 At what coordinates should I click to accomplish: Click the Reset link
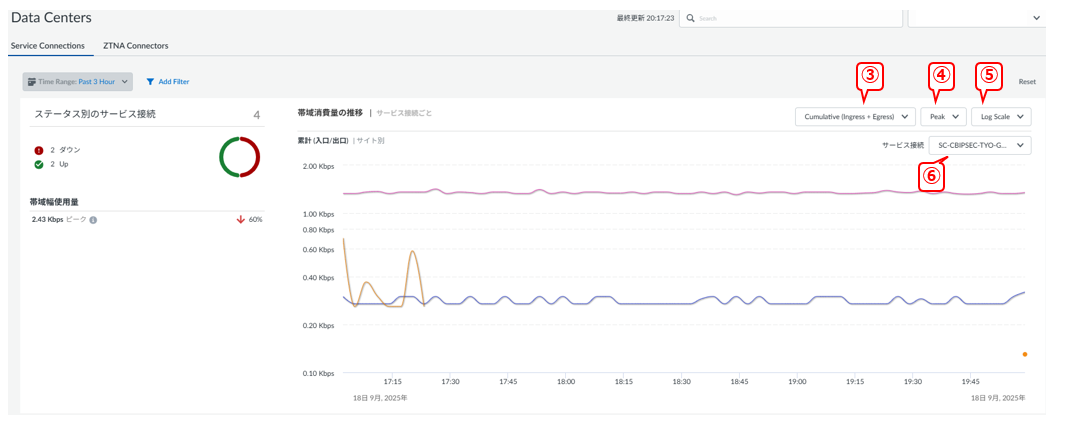coord(1027,82)
